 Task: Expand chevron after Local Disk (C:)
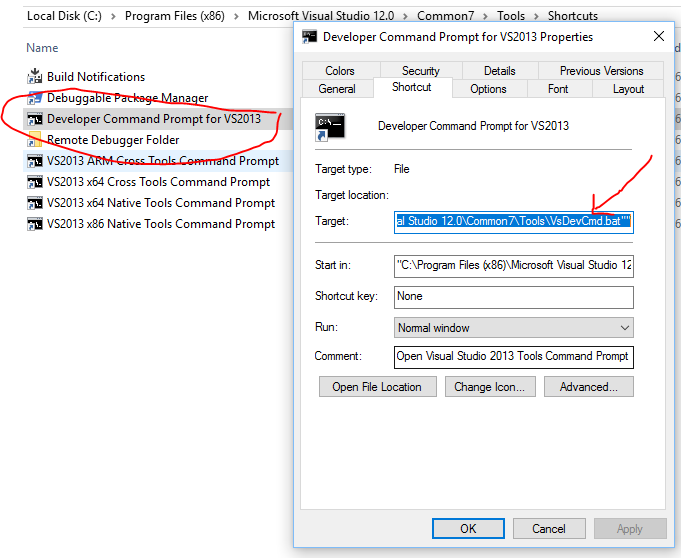pos(113,17)
